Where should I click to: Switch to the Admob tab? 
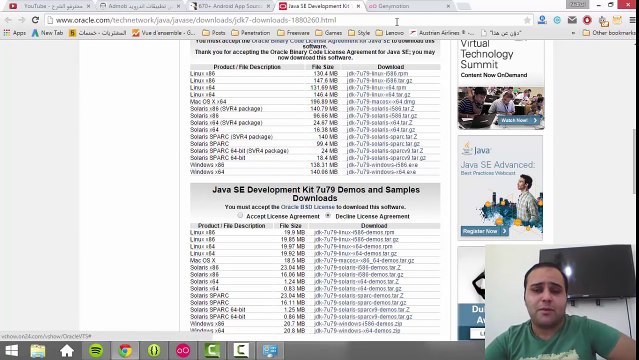[x=141, y=6]
